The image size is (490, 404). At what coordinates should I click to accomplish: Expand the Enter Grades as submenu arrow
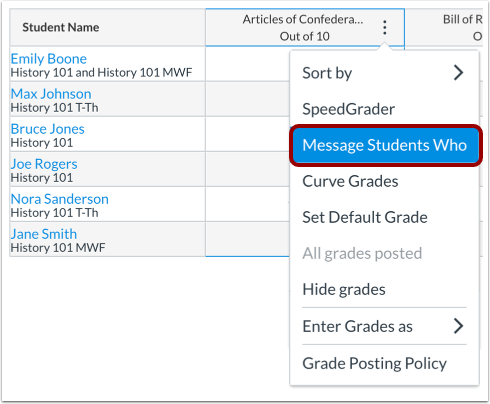click(458, 326)
